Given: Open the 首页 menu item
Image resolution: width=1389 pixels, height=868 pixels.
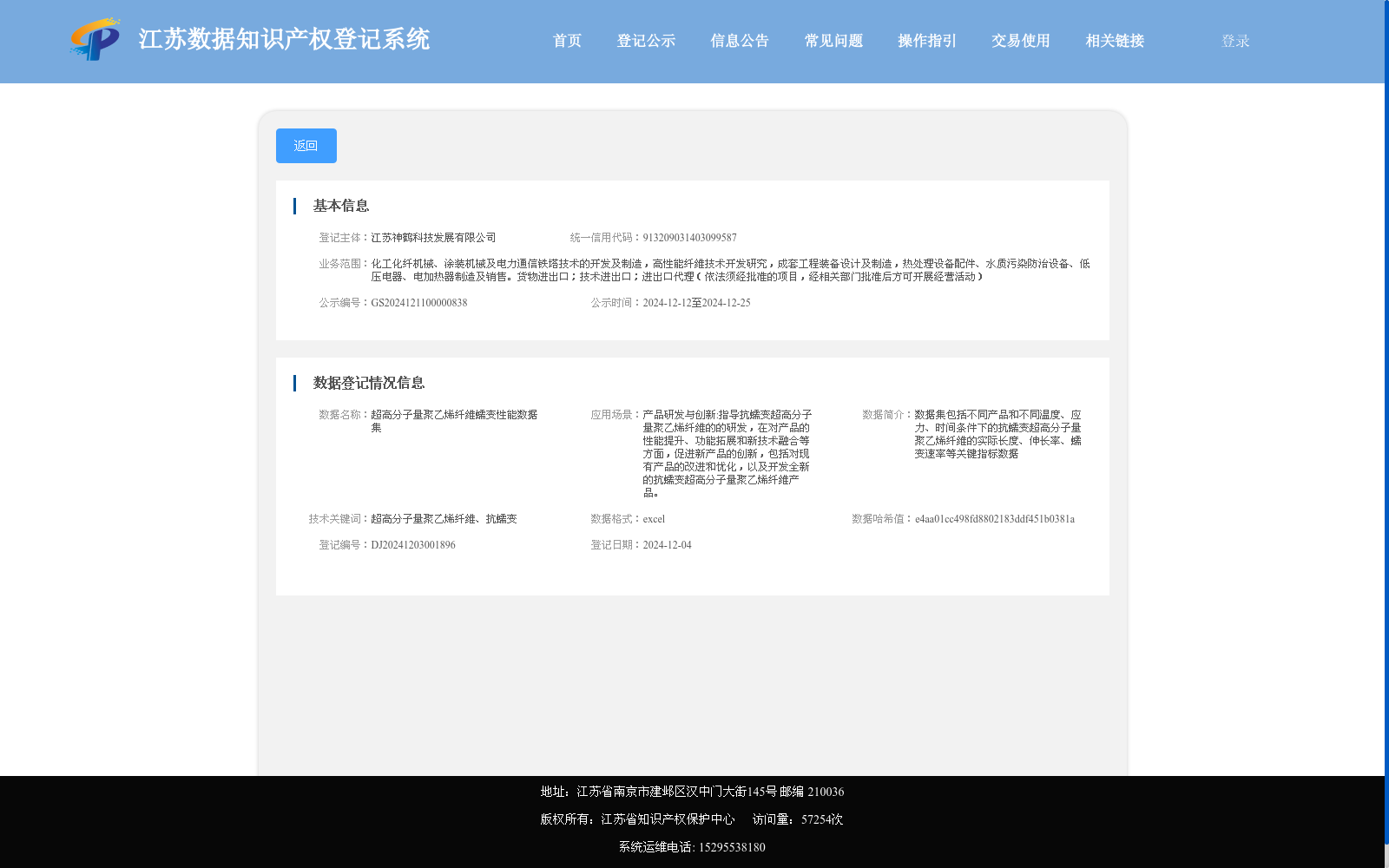Looking at the screenshot, I should click(567, 41).
